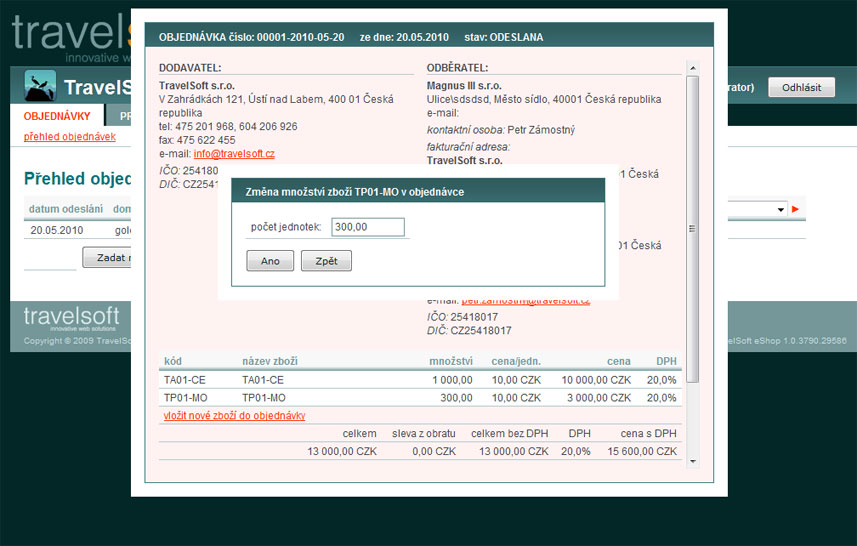Click the kód column header

tap(173, 361)
